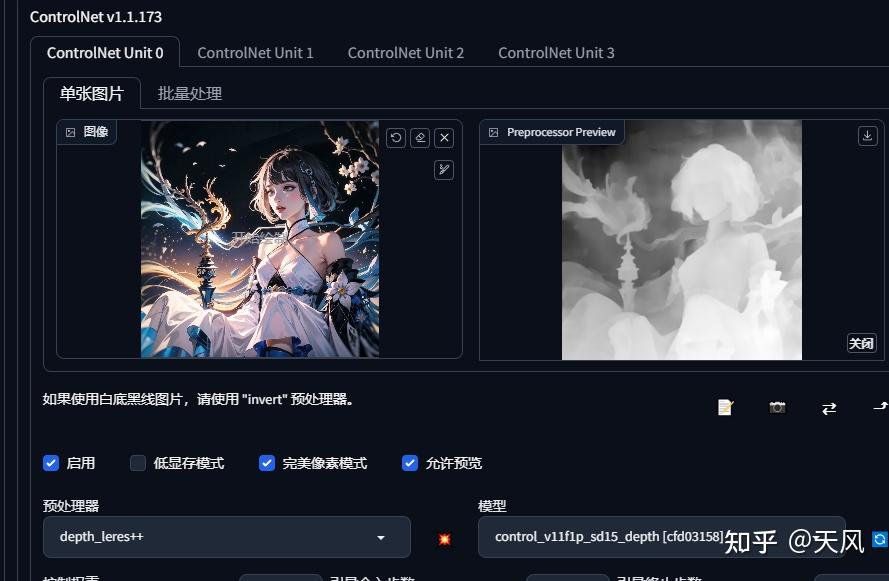Disable the 启用 checkbox
Image resolution: width=889 pixels, height=581 pixels.
51,463
